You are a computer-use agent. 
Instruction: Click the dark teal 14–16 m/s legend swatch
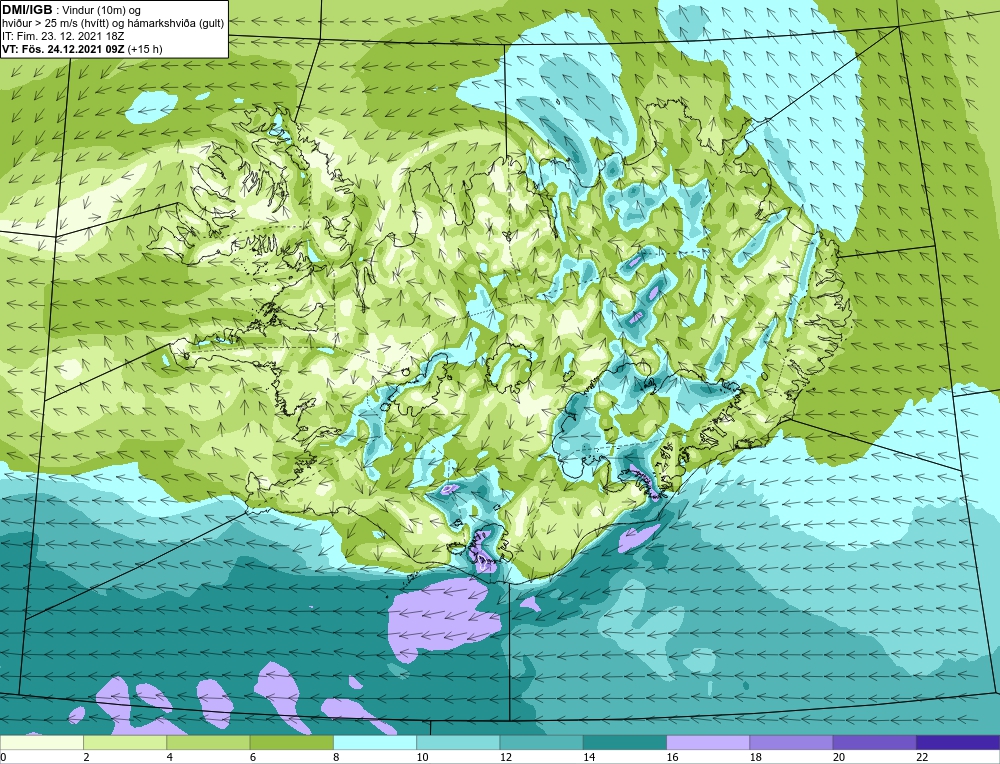click(x=625, y=742)
